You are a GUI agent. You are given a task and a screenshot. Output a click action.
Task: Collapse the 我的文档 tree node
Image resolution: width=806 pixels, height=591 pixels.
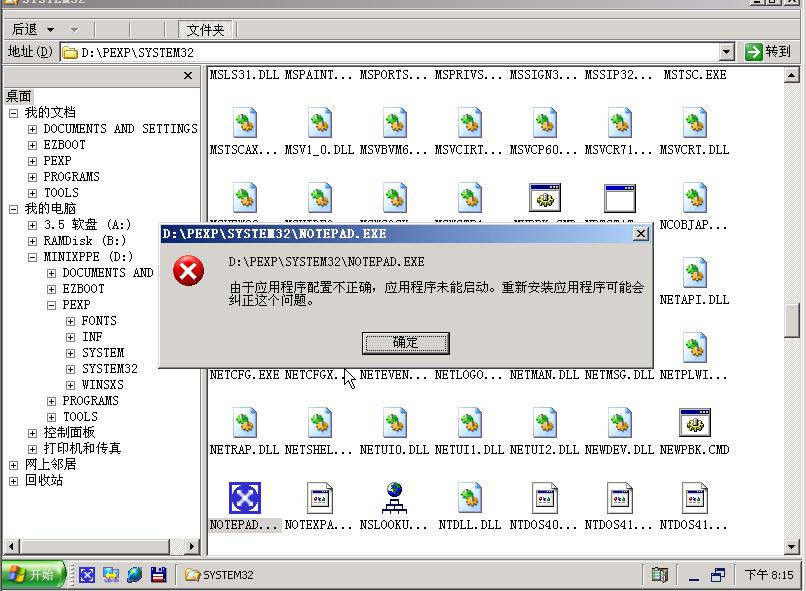(x=13, y=113)
